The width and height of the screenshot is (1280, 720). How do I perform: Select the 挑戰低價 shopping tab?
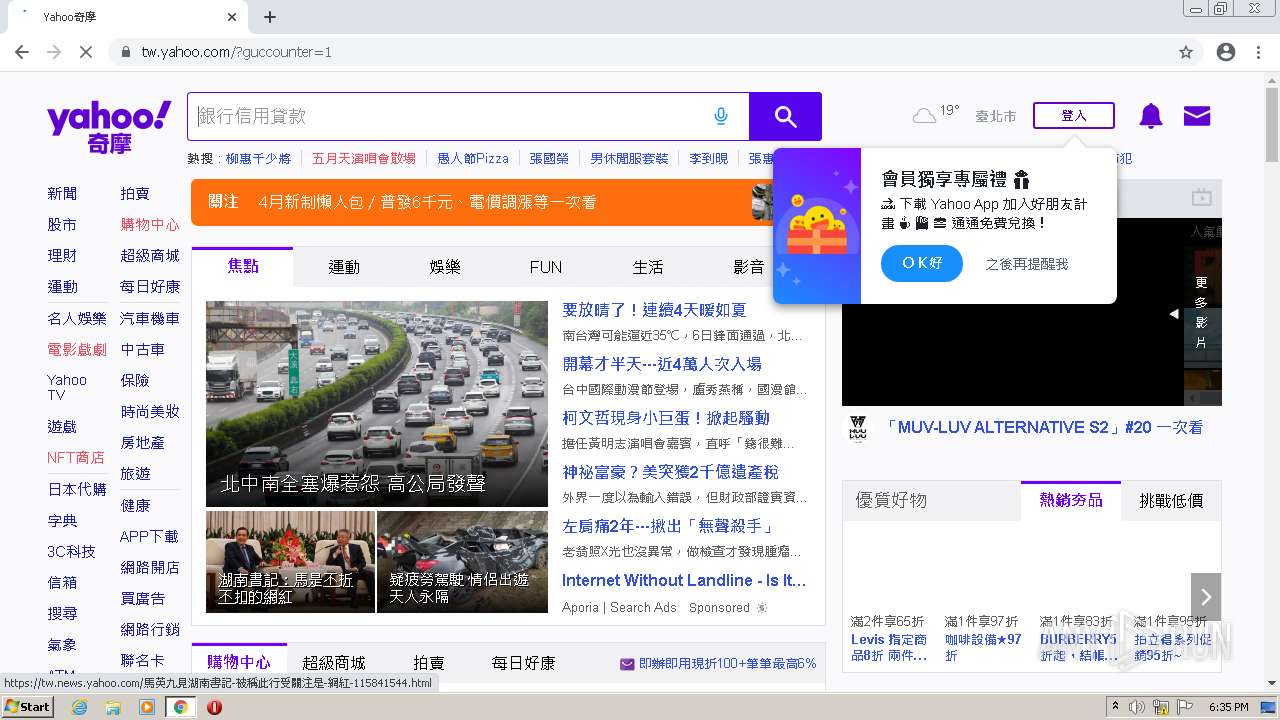(1171, 500)
